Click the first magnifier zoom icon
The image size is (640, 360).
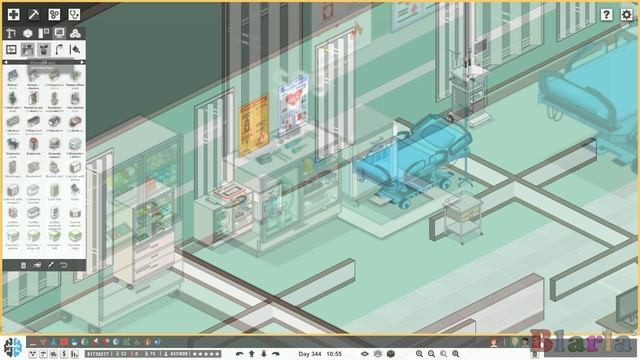[419, 354]
